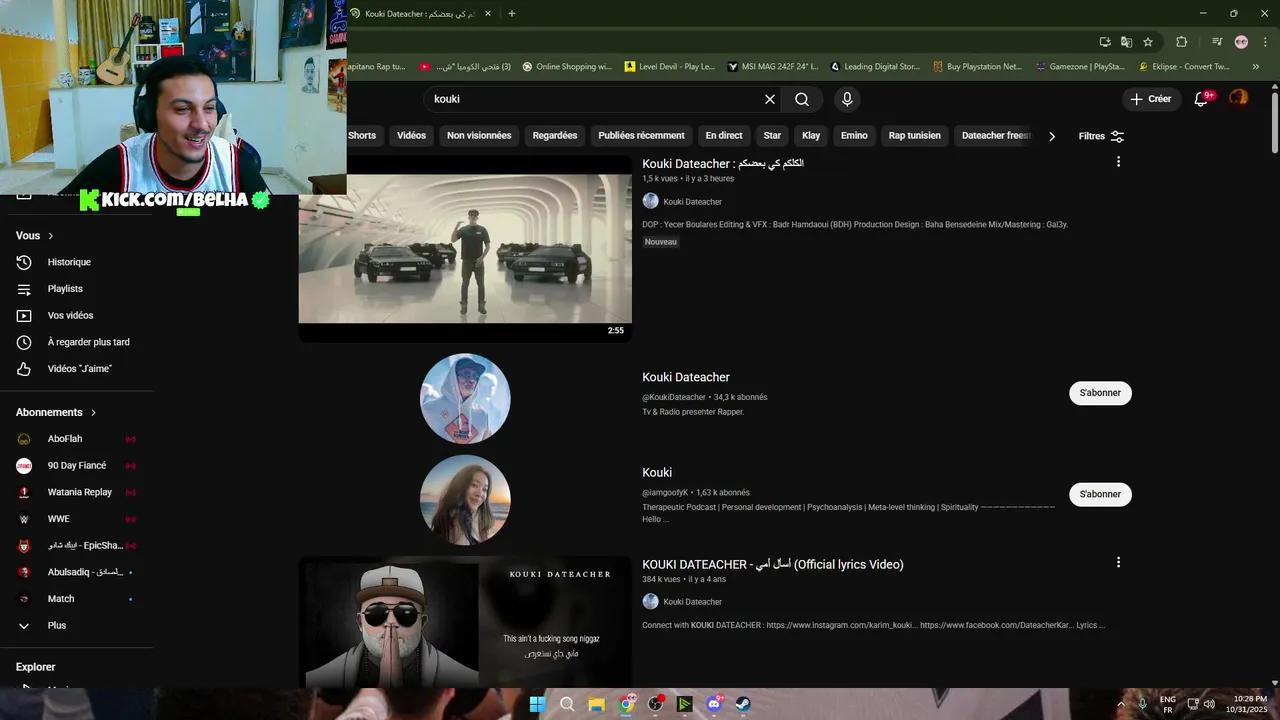
Task: Open Discord from the taskbar
Action: tap(714, 704)
